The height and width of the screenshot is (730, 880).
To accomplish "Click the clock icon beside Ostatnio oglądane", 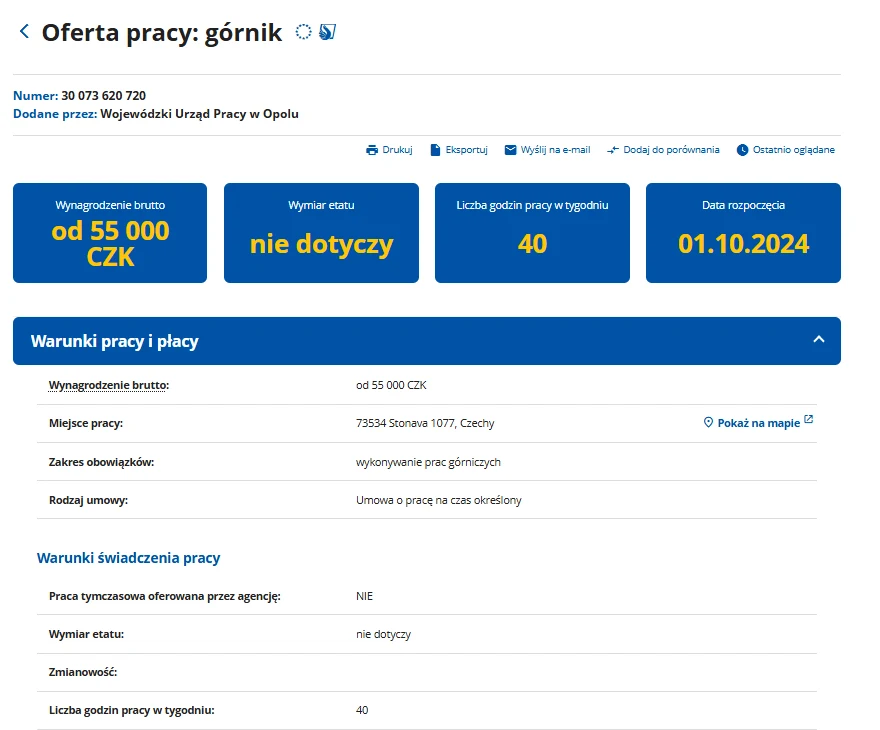I will tap(742, 149).
